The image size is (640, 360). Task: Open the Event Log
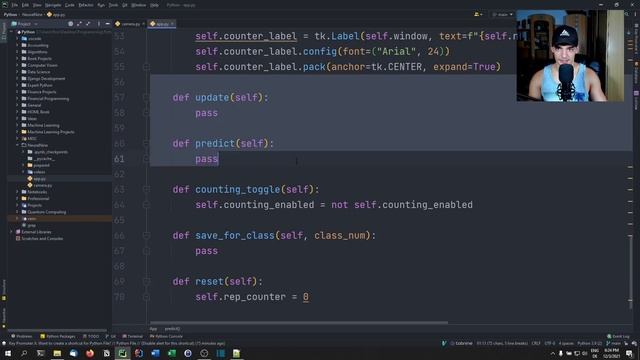point(618,336)
